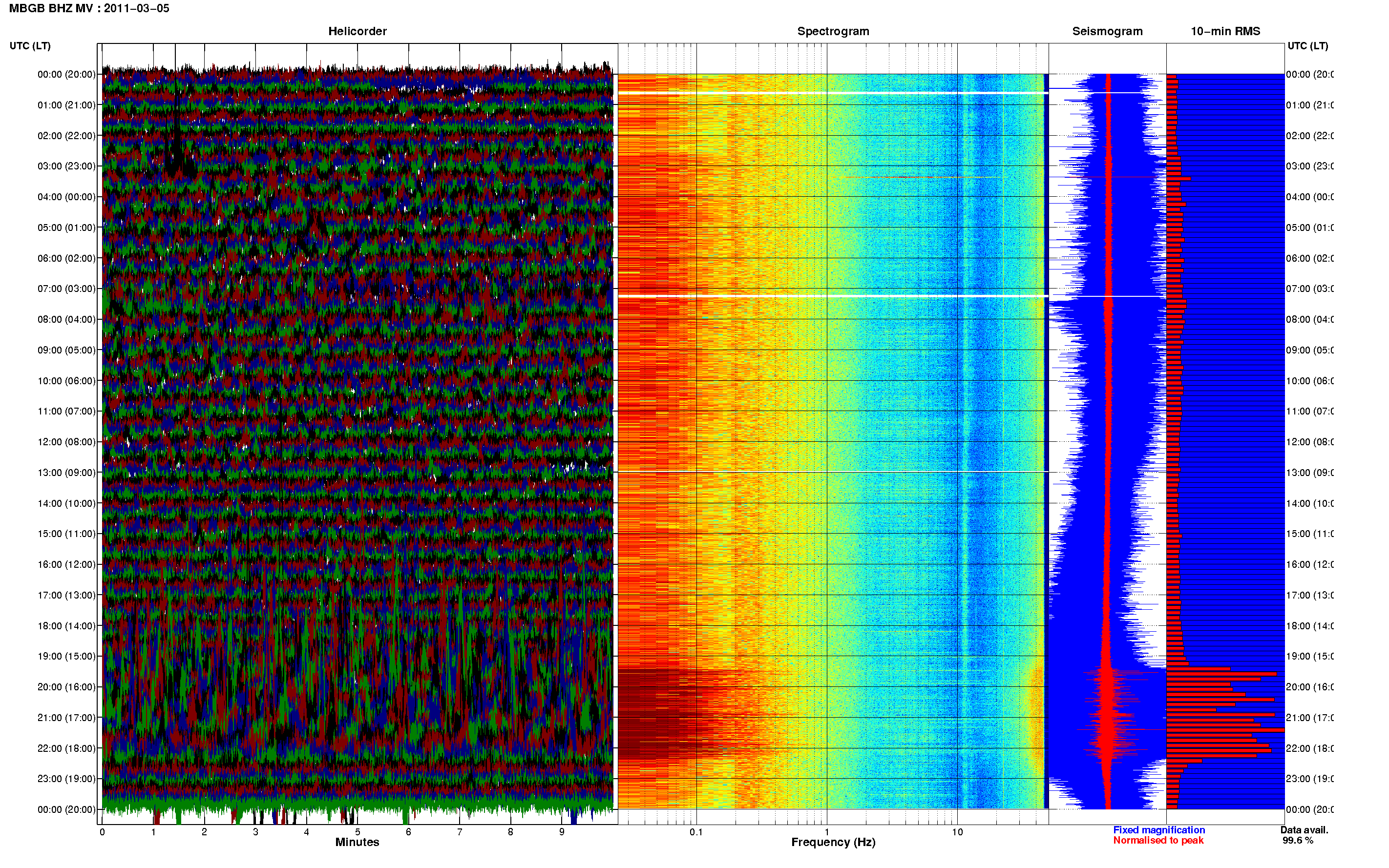Click the left time label '16:00 (12:00)'
The height and width of the screenshot is (868, 1389).
[x=66, y=564]
